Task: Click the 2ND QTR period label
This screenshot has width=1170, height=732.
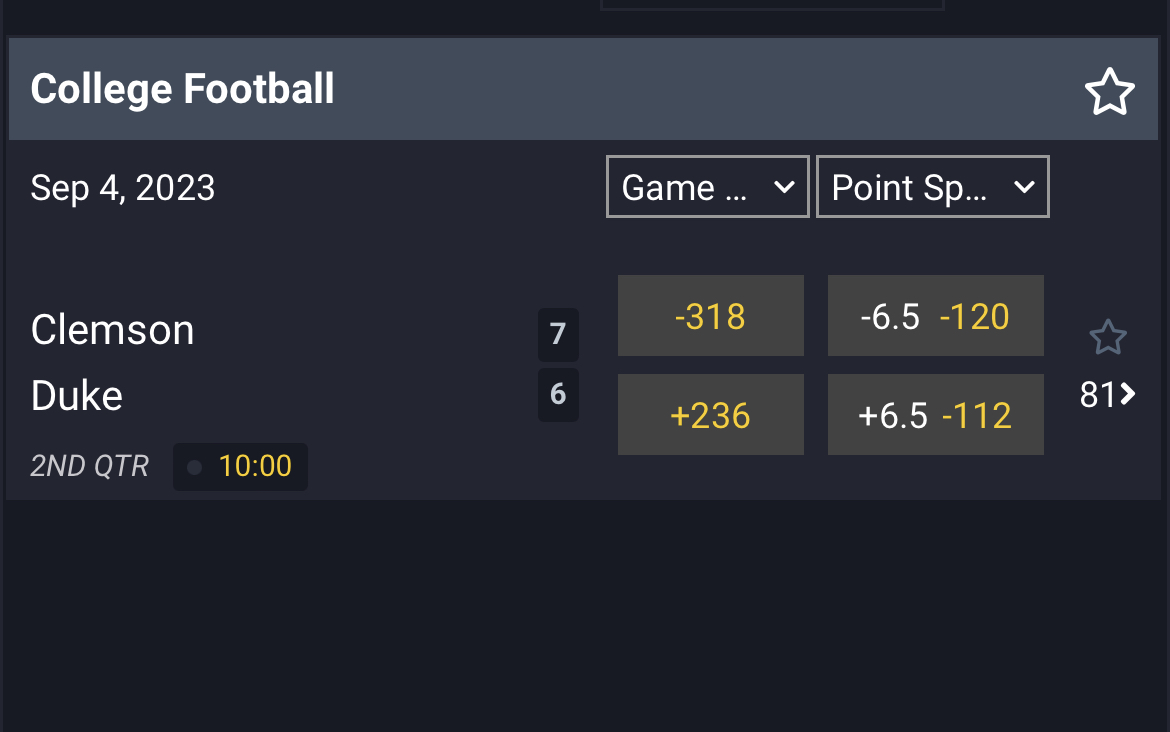Action: 89,466
